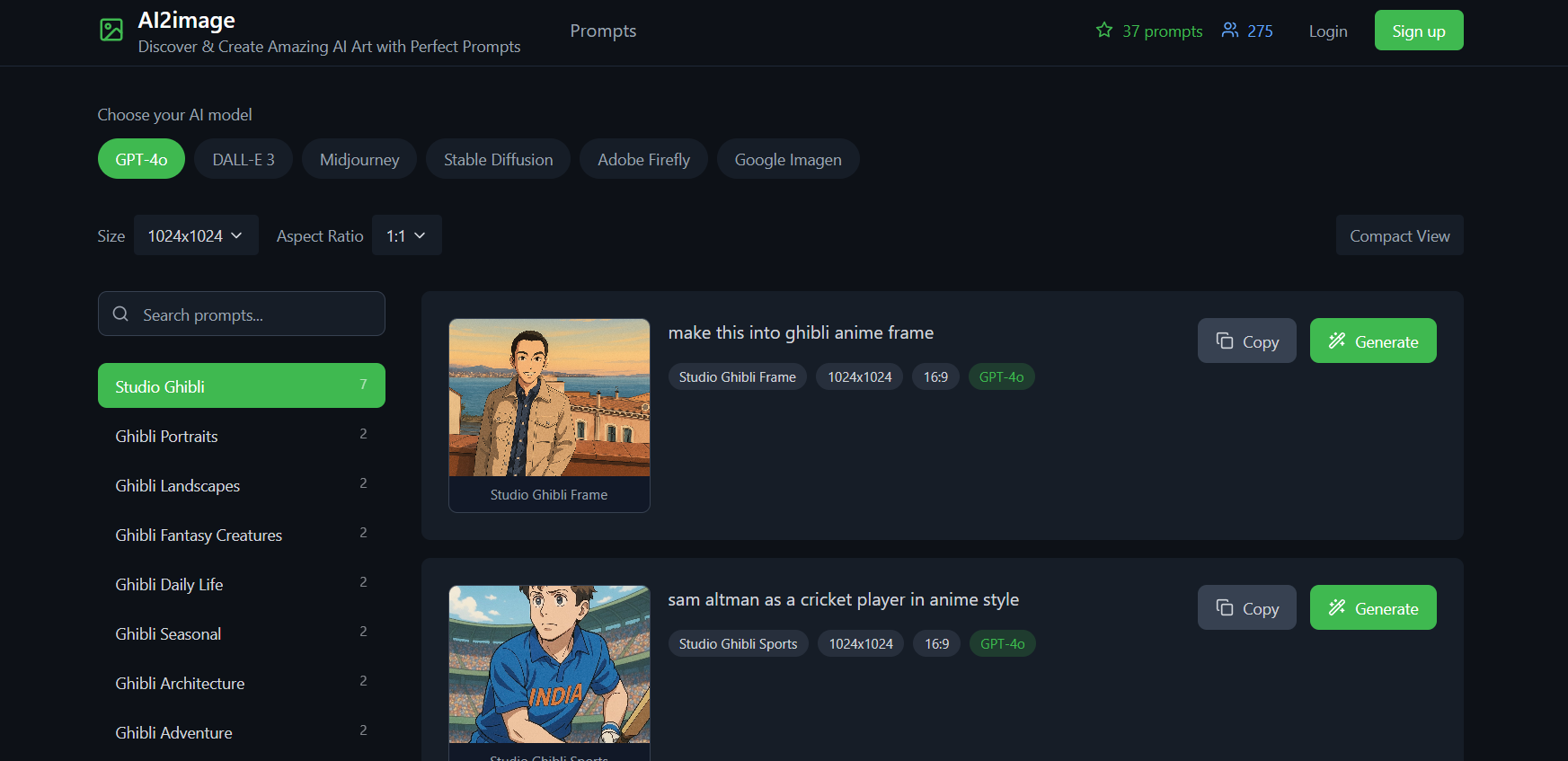1568x761 pixels.
Task: Click 1024x1024 tag on ghibli anime frame card
Action: click(860, 376)
